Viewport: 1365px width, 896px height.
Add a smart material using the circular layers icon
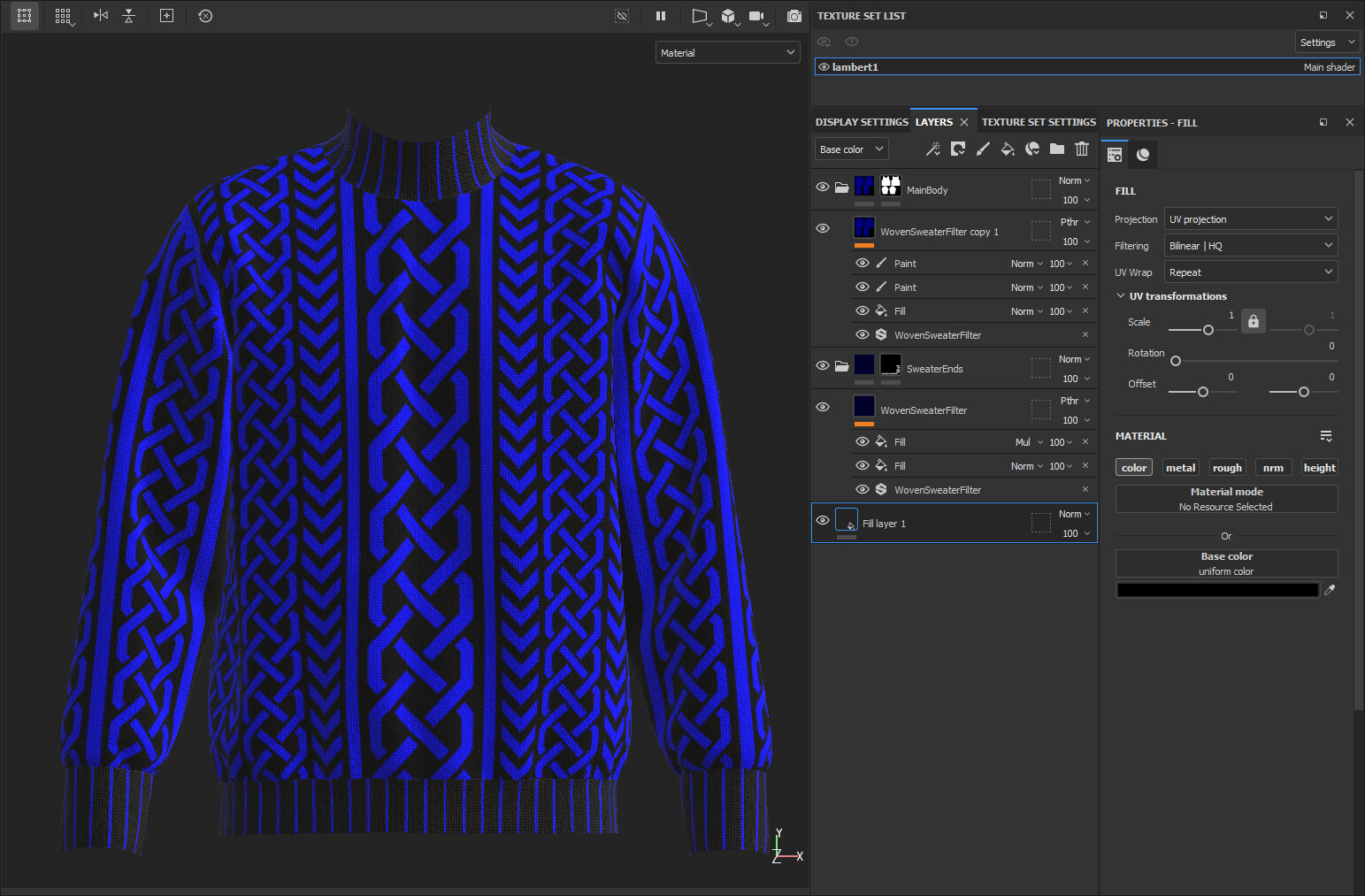pos(1032,149)
